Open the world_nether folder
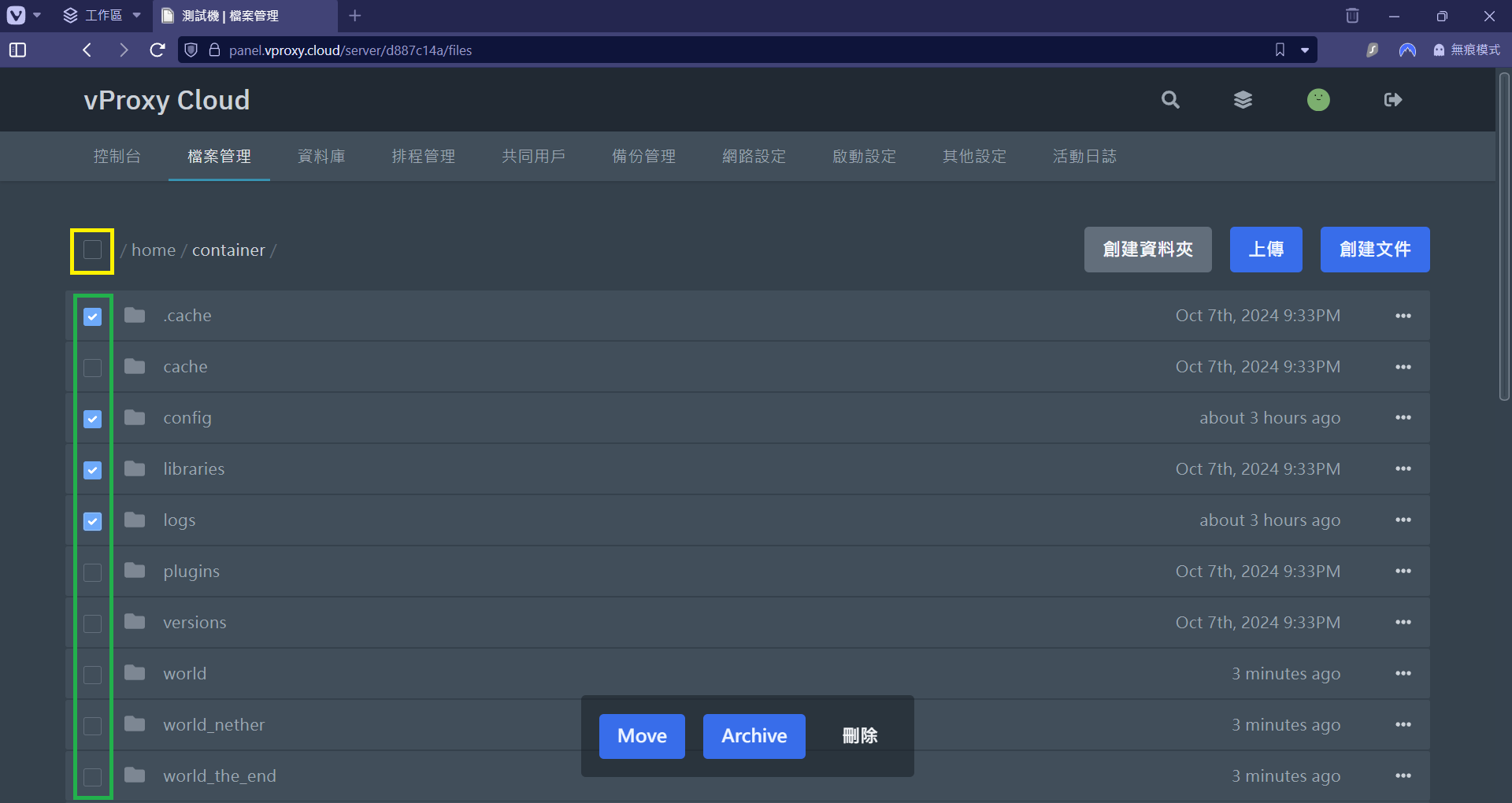This screenshot has height=803, width=1512. pos(213,725)
